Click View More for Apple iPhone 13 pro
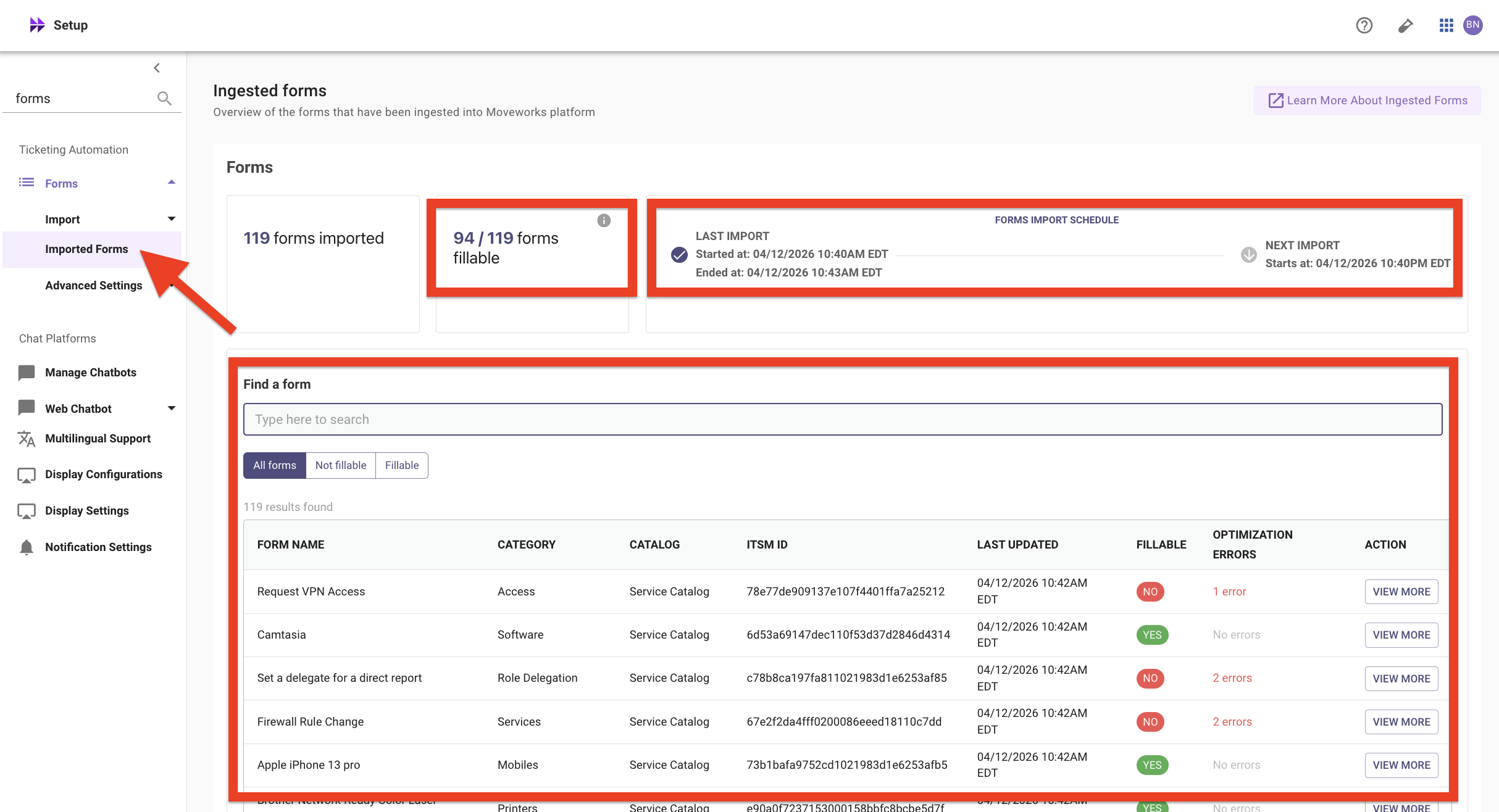The image size is (1499, 812). 1401,765
